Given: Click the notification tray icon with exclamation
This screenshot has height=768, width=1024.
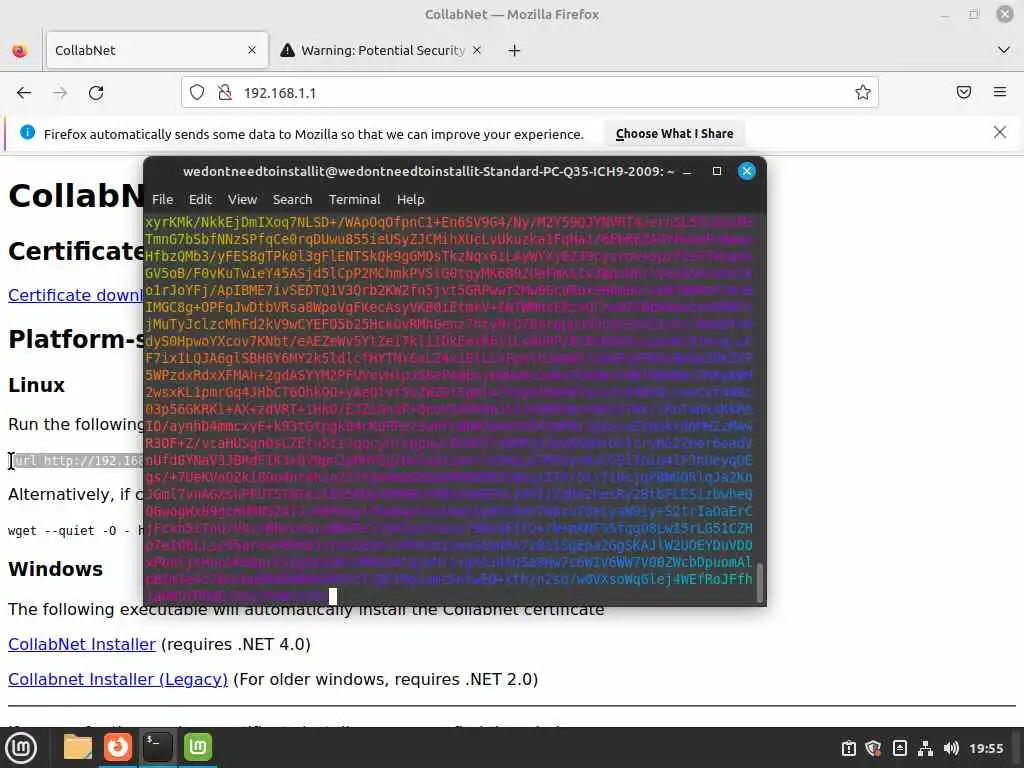Looking at the screenshot, I should (848, 748).
